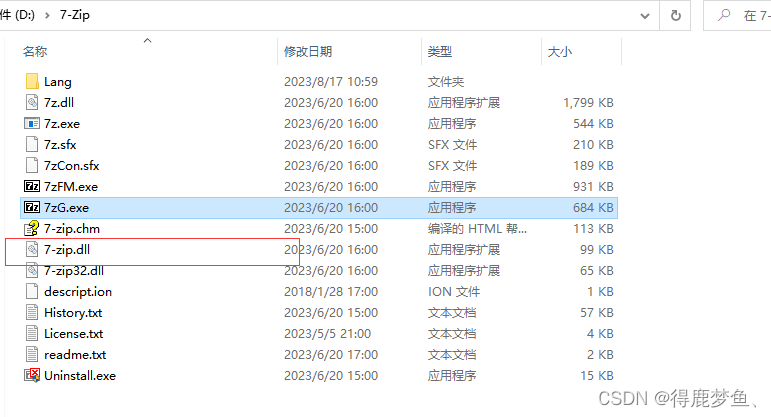The image size is (771, 417).
Task: Sort by 类型 column header
Action: tap(440, 51)
